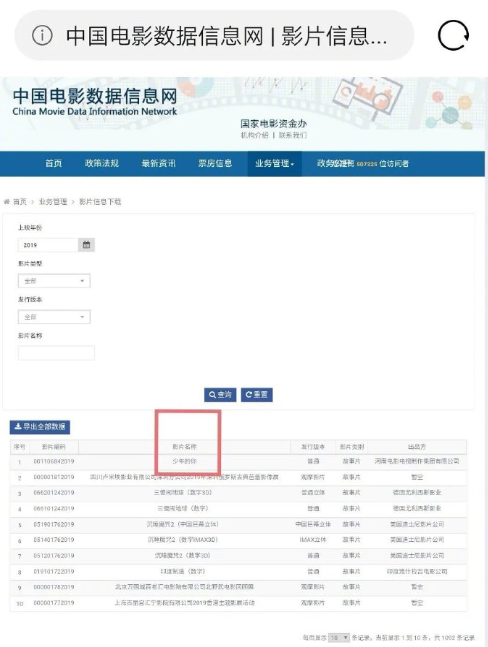488x647 pixels.
Task: Sort by the 影片名称 column header
Action: (184, 447)
